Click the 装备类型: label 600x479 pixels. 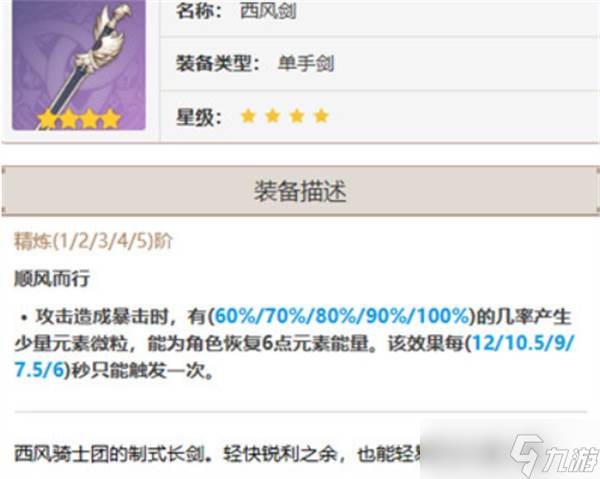click(218, 64)
